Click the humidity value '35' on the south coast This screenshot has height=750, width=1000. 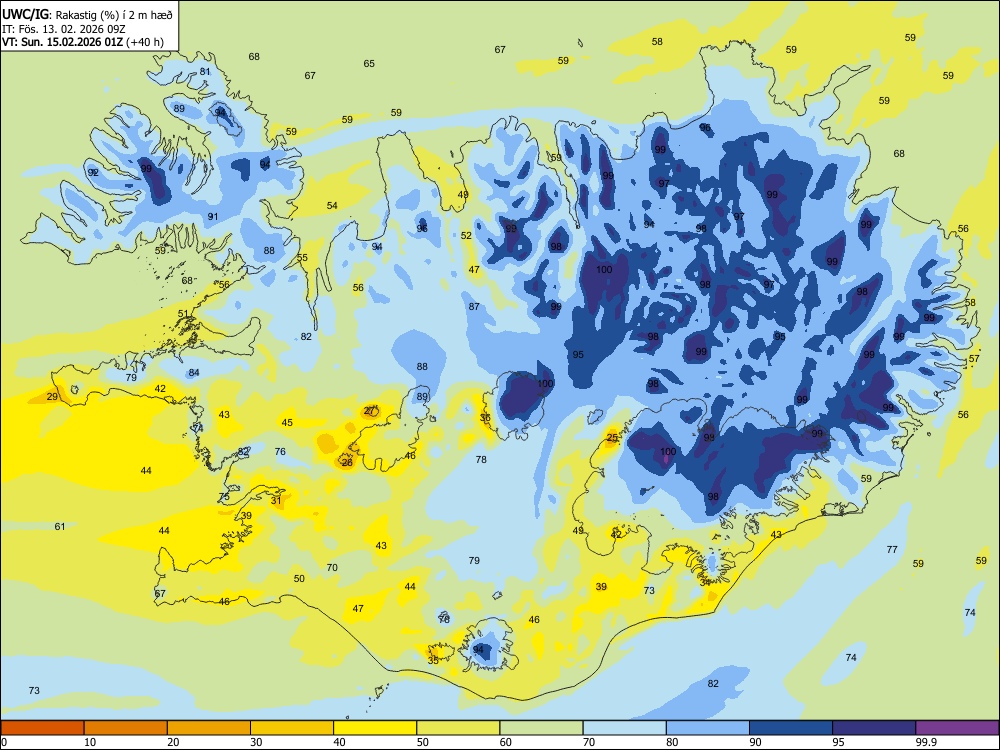click(x=433, y=660)
